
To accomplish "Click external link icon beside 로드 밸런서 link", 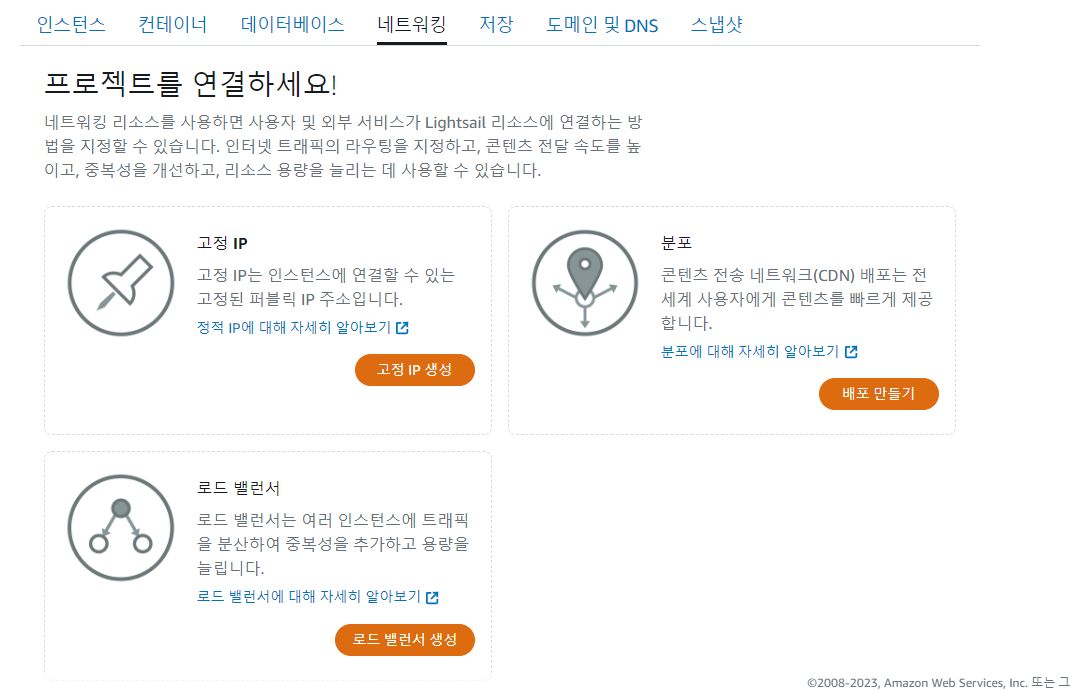I will point(432,597).
